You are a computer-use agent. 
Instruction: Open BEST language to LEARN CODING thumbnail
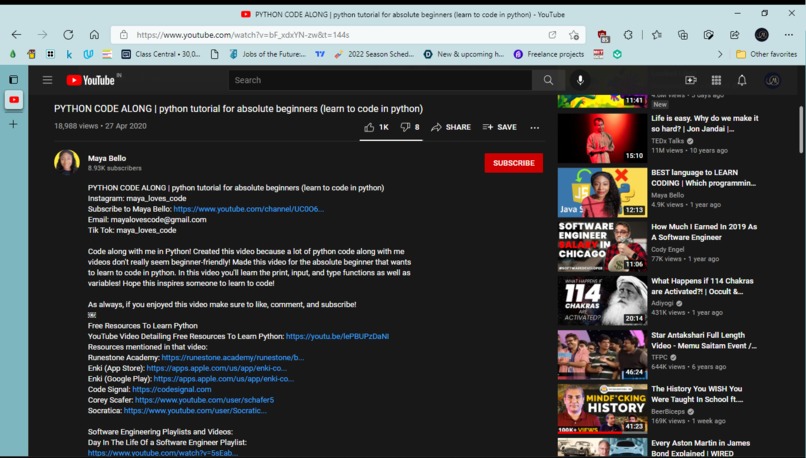point(602,192)
